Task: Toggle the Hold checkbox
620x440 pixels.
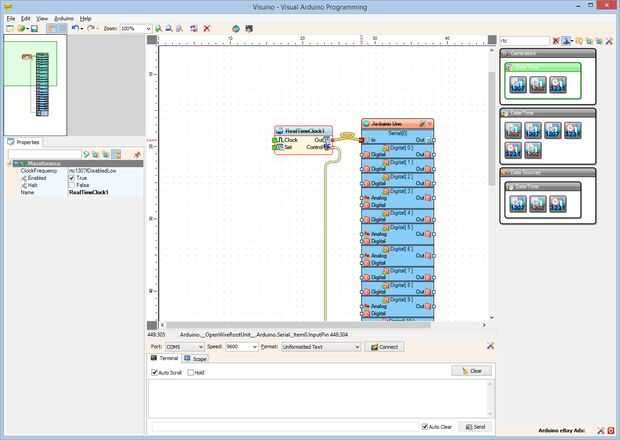Action: coord(191,372)
